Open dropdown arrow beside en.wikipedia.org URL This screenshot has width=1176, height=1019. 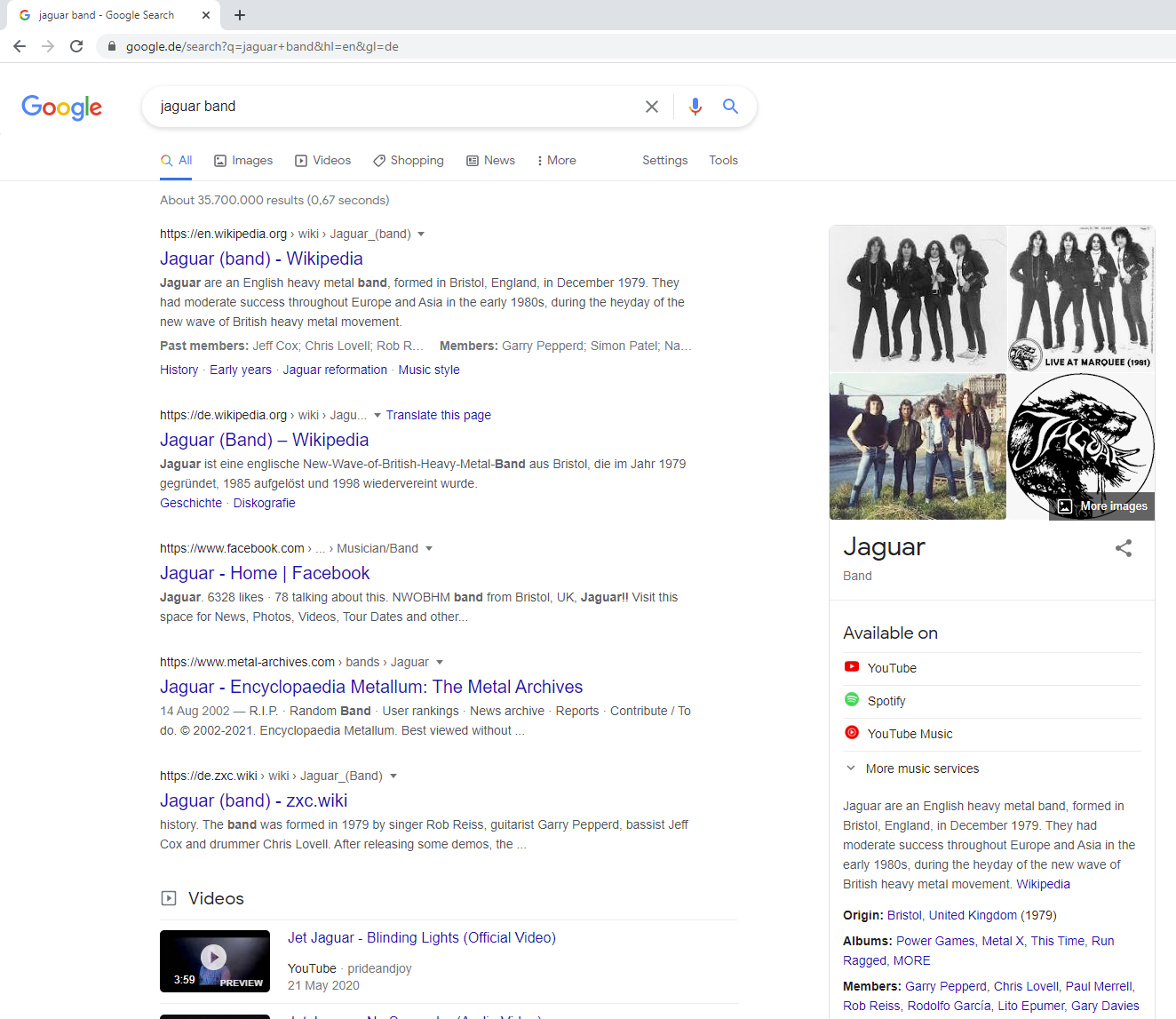coord(421,235)
